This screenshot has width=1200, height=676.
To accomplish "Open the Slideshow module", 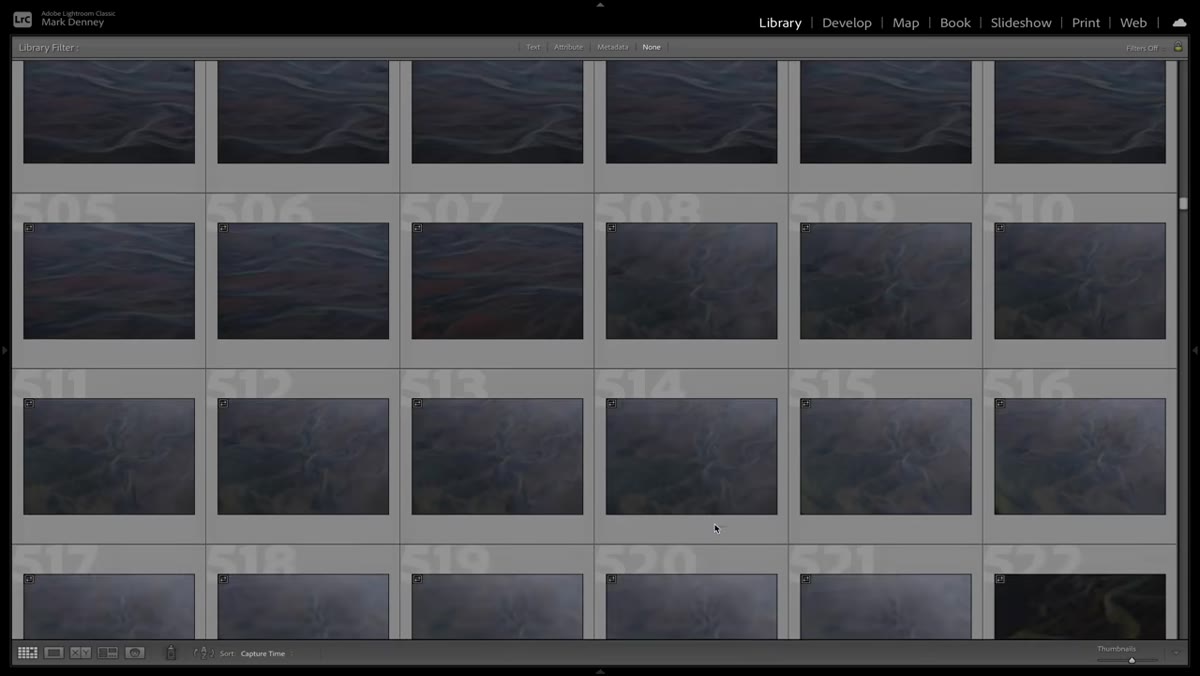I will (x=1021, y=22).
